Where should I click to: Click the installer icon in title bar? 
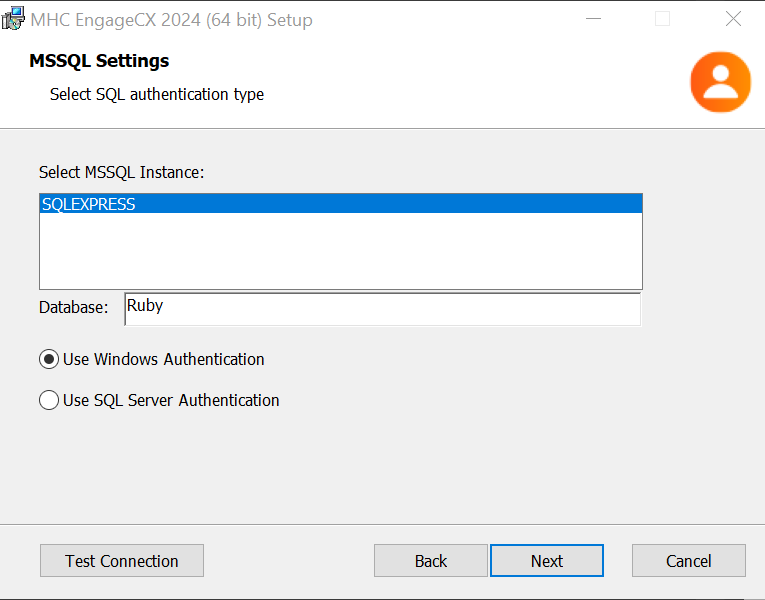click(13, 19)
